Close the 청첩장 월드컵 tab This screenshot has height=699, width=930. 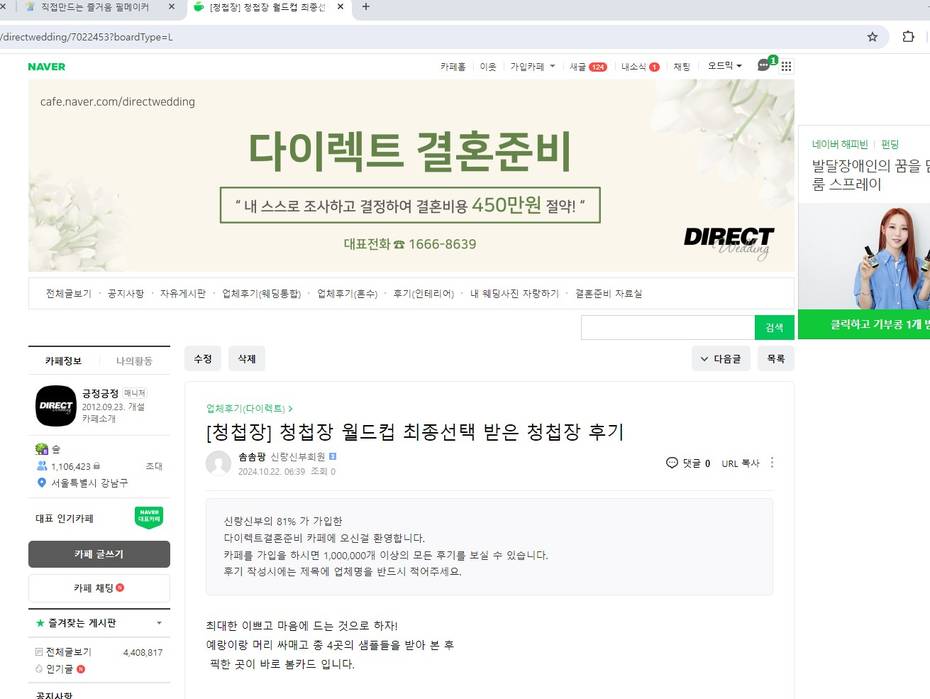340,7
